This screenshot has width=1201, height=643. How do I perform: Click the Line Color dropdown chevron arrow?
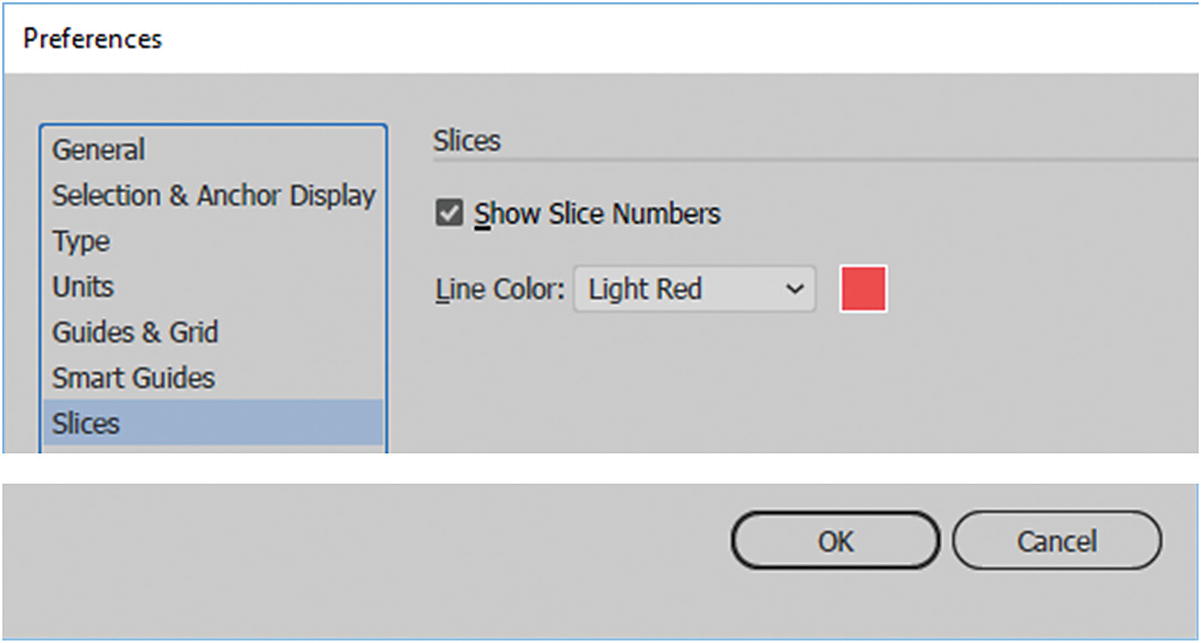[x=795, y=290]
